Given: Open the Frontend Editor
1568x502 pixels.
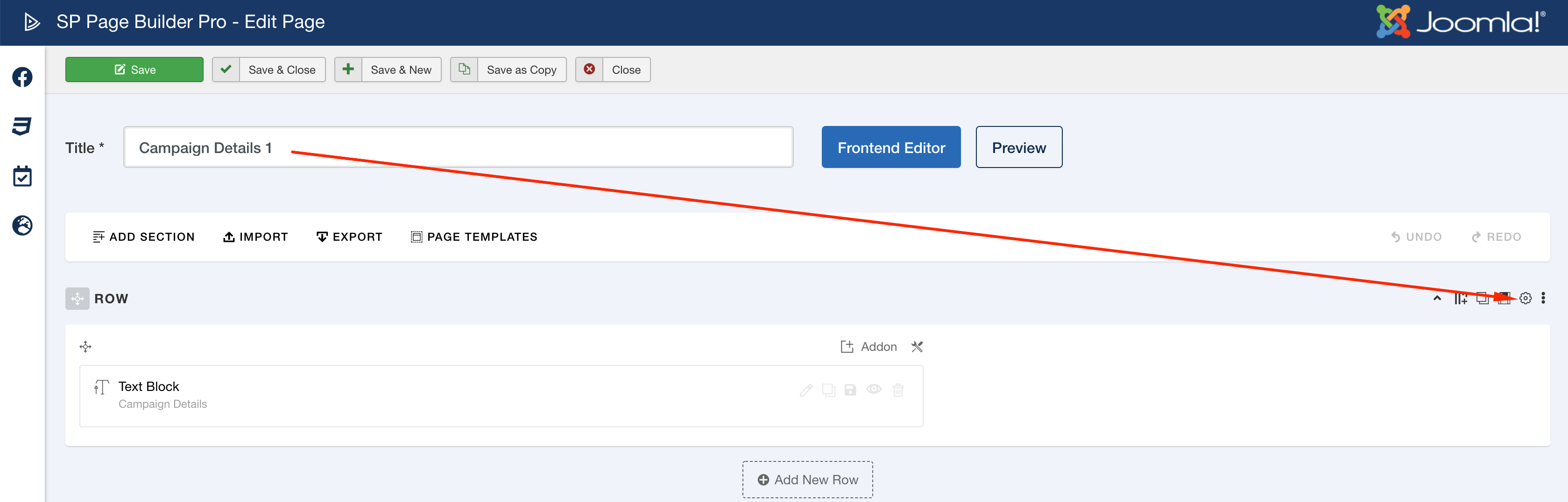Looking at the screenshot, I should click(x=890, y=146).
